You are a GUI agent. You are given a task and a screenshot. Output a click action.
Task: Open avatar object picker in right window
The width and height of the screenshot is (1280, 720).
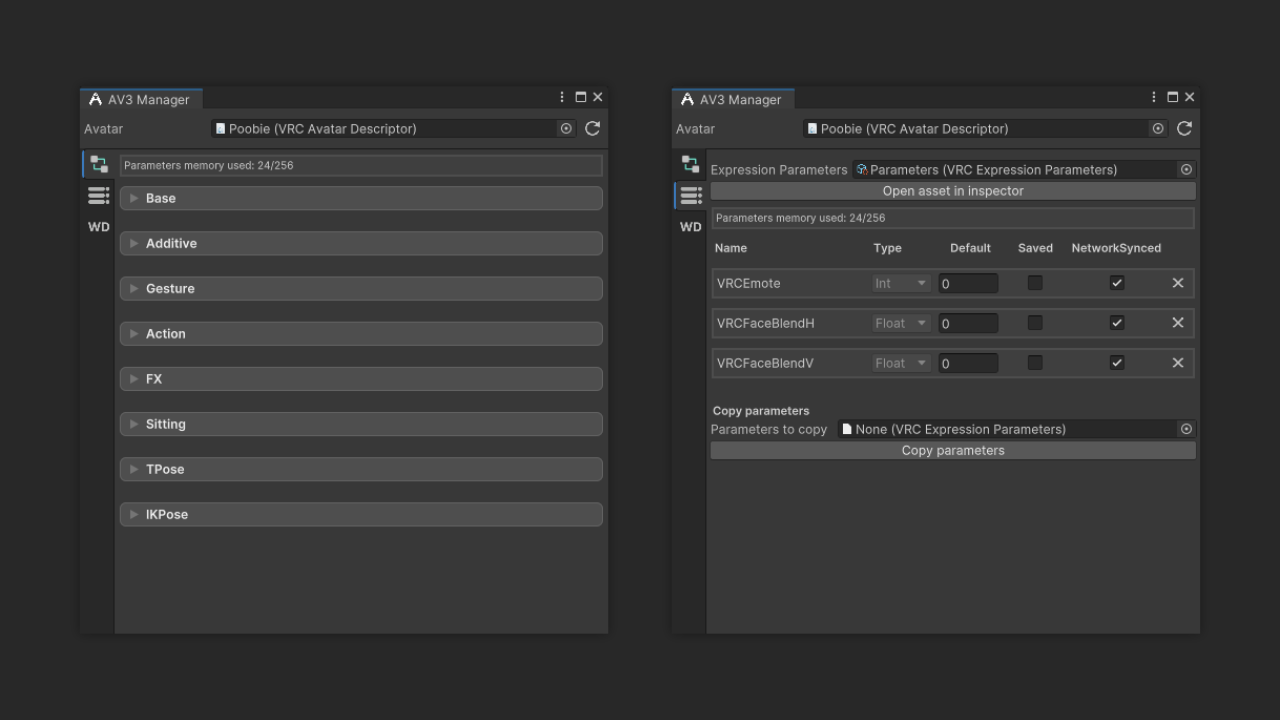coord(1158,128)
